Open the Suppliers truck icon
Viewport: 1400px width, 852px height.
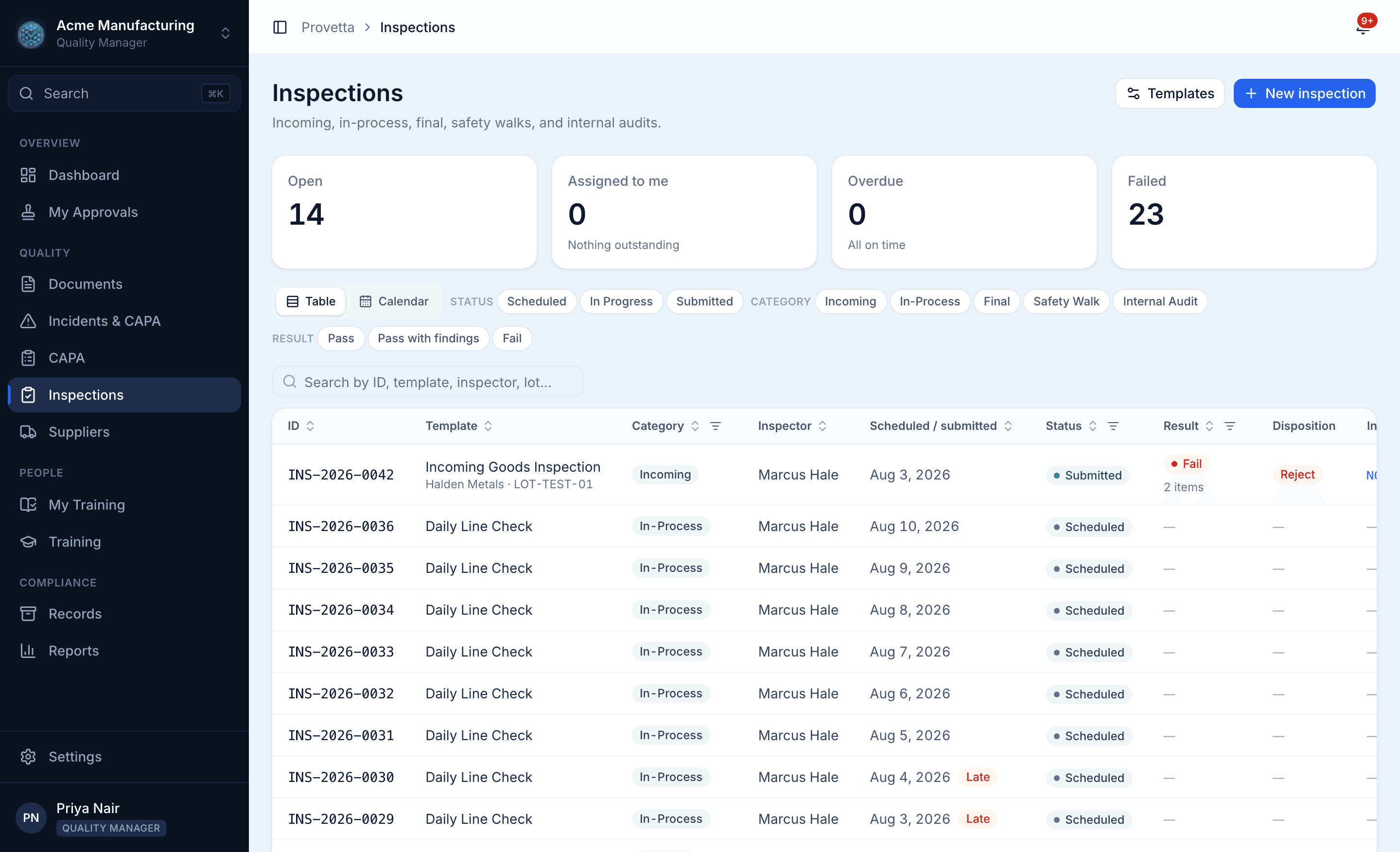pos(28,432)
